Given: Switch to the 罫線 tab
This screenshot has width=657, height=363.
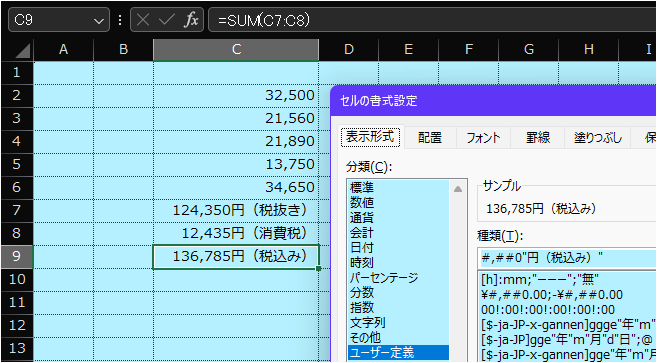Looking at the screenshot, I should tap(538, 137).
